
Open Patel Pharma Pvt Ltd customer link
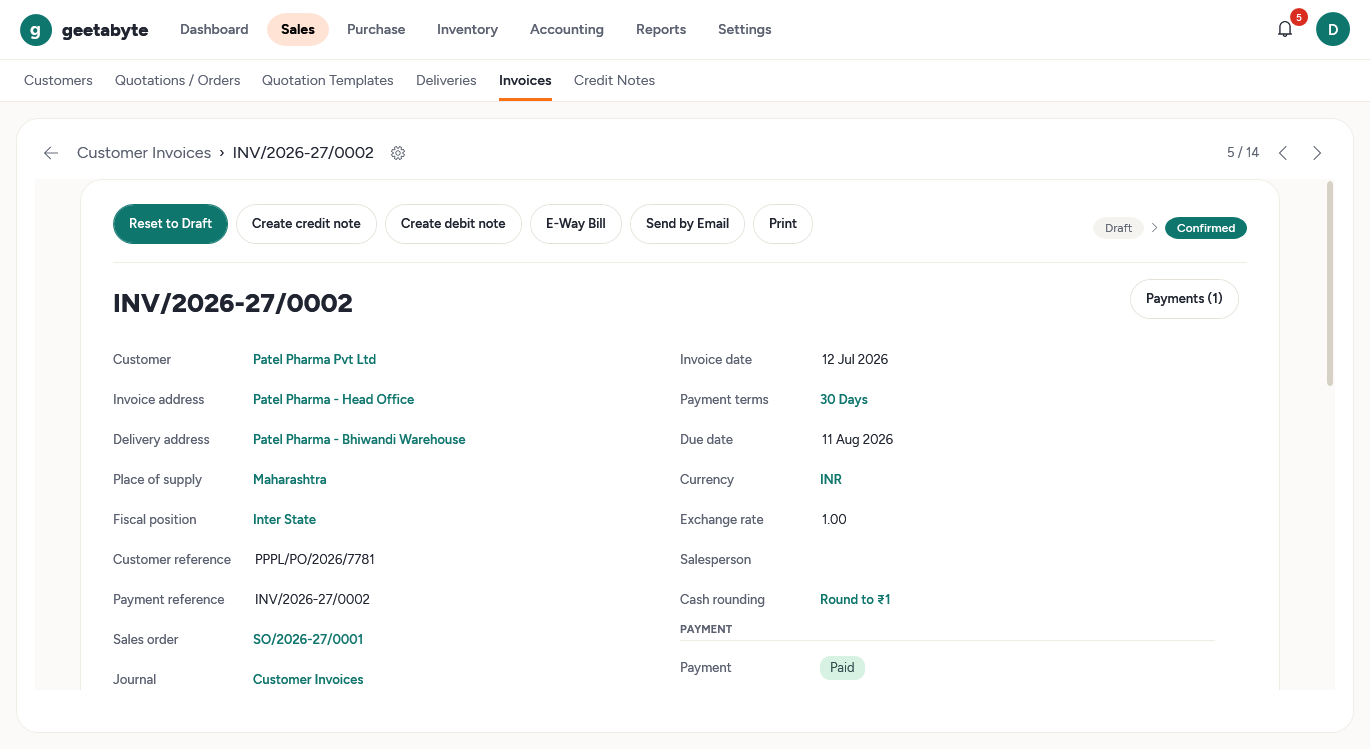click(x=314, y=360)
